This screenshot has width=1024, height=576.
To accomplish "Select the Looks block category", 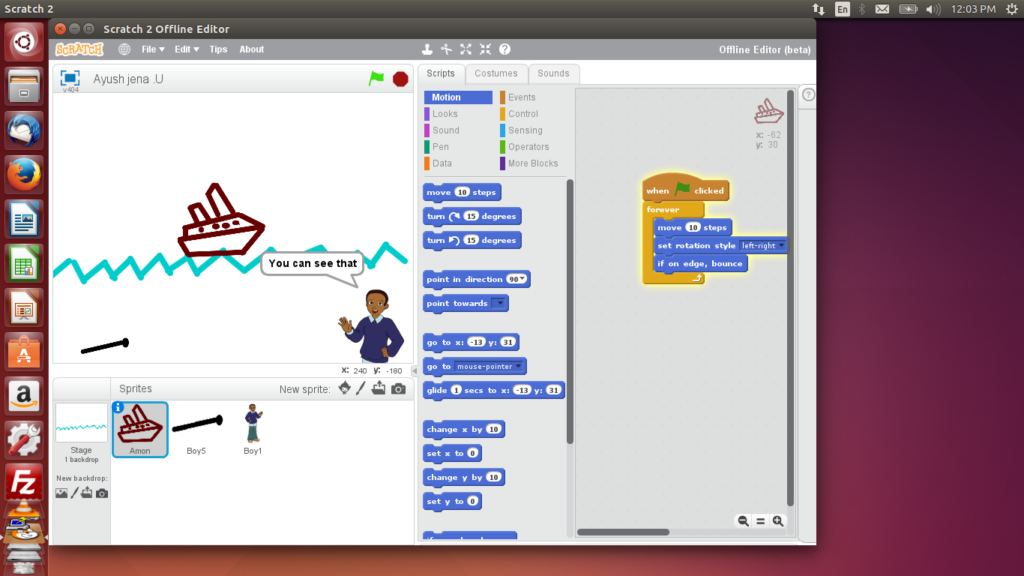I will pos(445,114).
